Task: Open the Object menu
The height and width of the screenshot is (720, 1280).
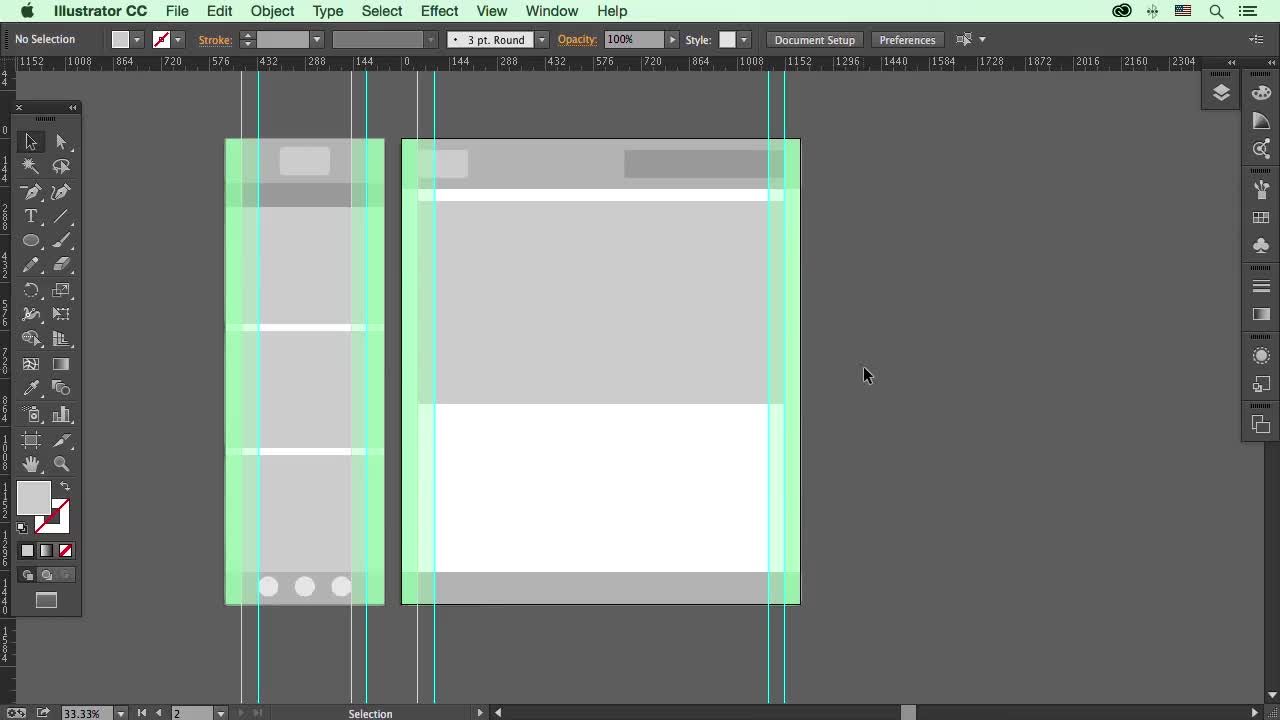Action: 272,11
